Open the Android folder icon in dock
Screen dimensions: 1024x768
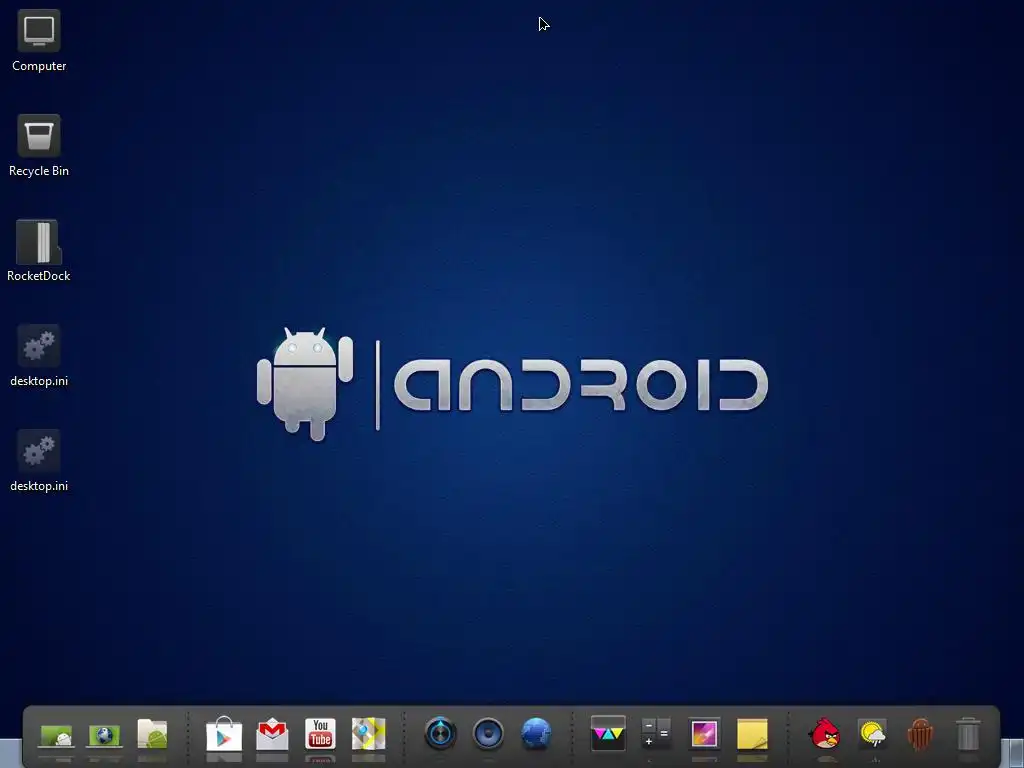coord(152,734)
